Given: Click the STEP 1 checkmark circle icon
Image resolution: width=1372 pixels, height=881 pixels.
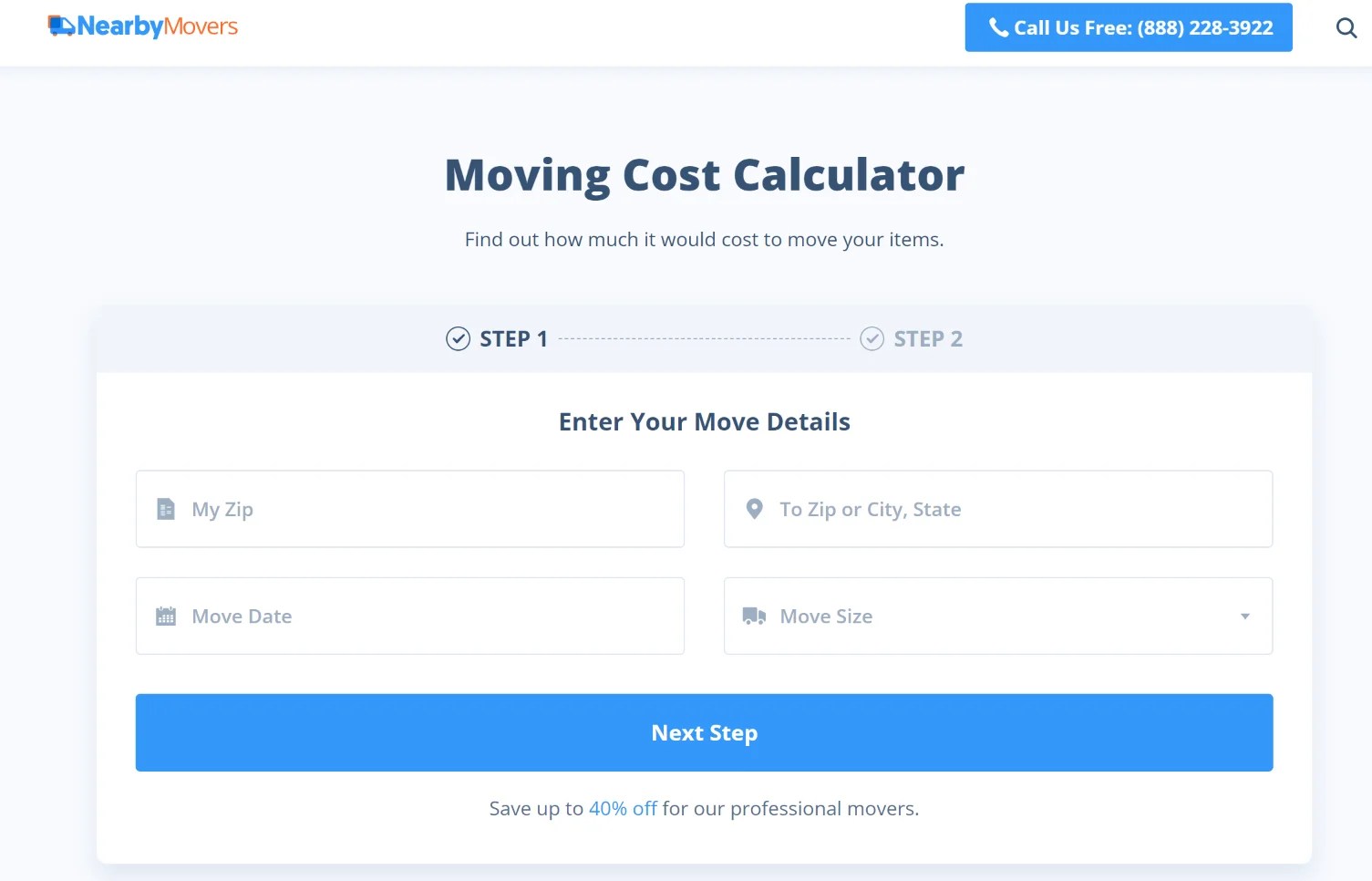Looking at the screenshot, I should click(459, 338).
